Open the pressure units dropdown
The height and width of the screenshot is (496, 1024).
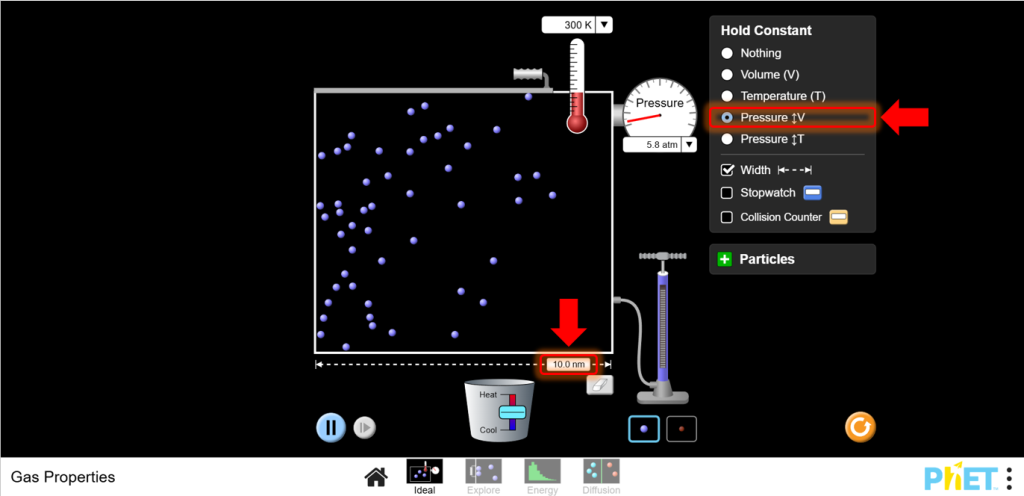tap(690, 145)
